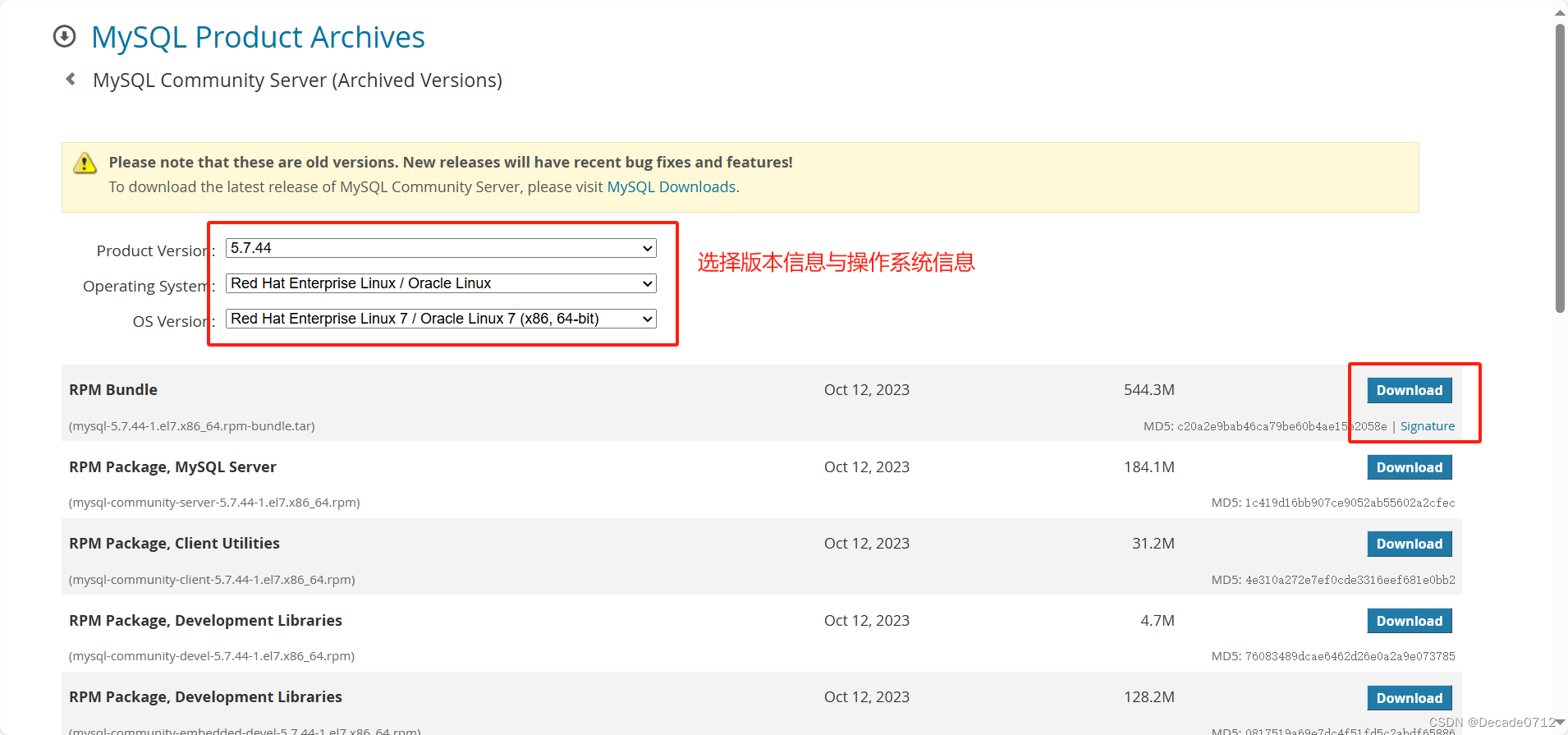1568x735 pixels.
Task: Click the 184.1M size value
Action: 1148,467
